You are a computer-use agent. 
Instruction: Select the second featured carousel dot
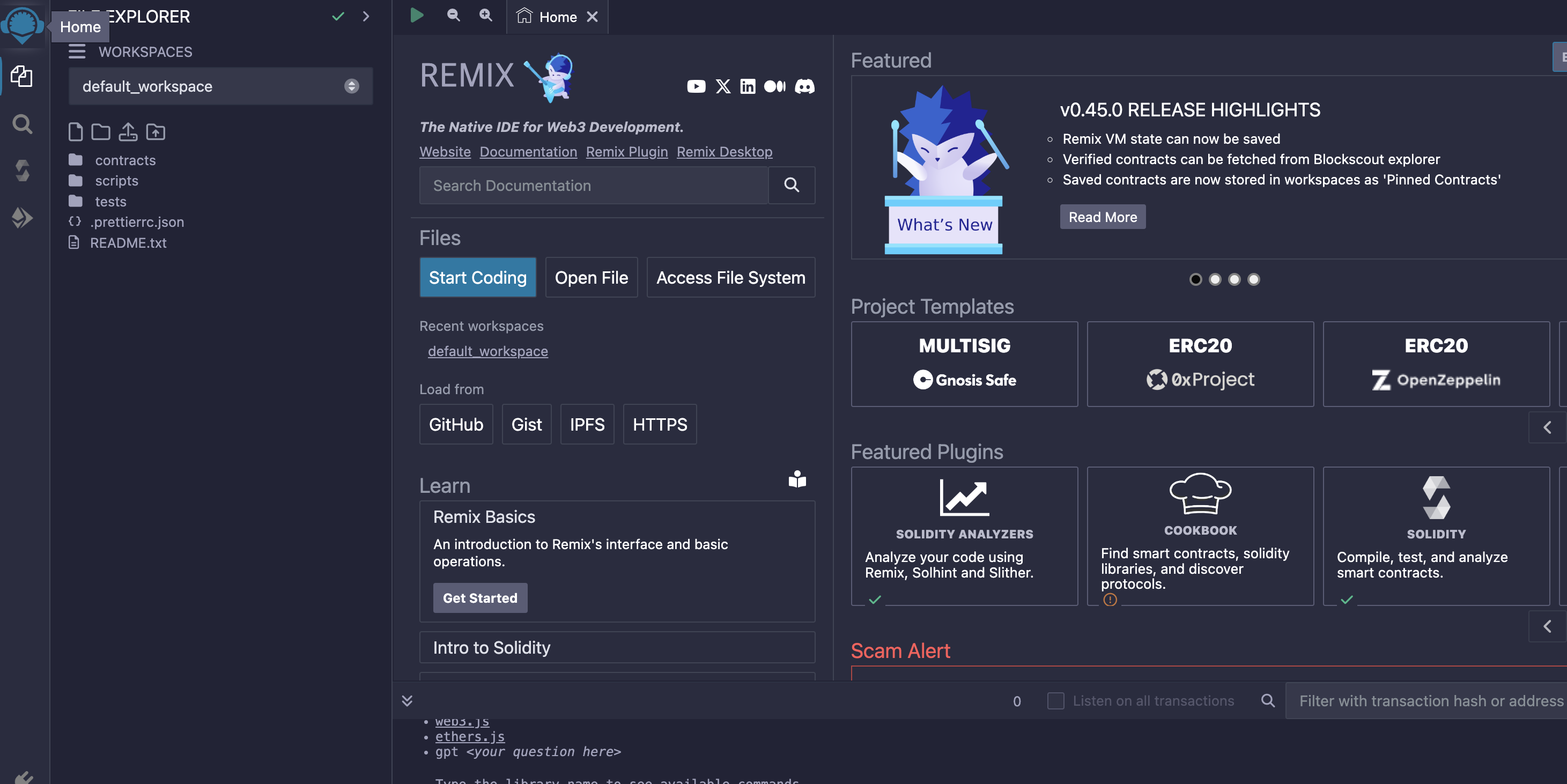(x=1215, y=279)
